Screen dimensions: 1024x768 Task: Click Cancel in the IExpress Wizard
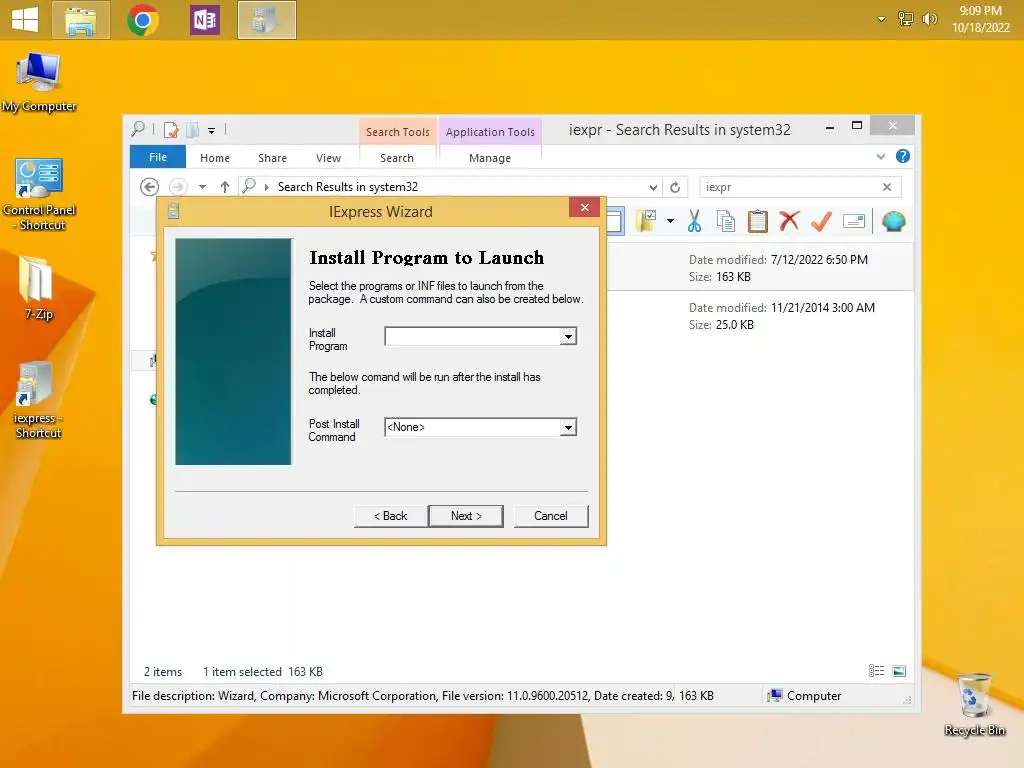click(x=551, y=516)
